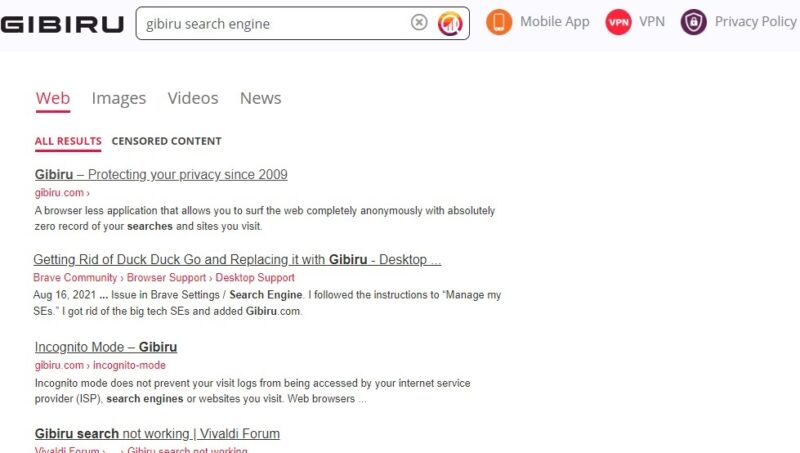Viewport: 800px width, 453px height.
Task: Switch to the Videos tab
Action: pyautogui.click(x=193, y=98)
